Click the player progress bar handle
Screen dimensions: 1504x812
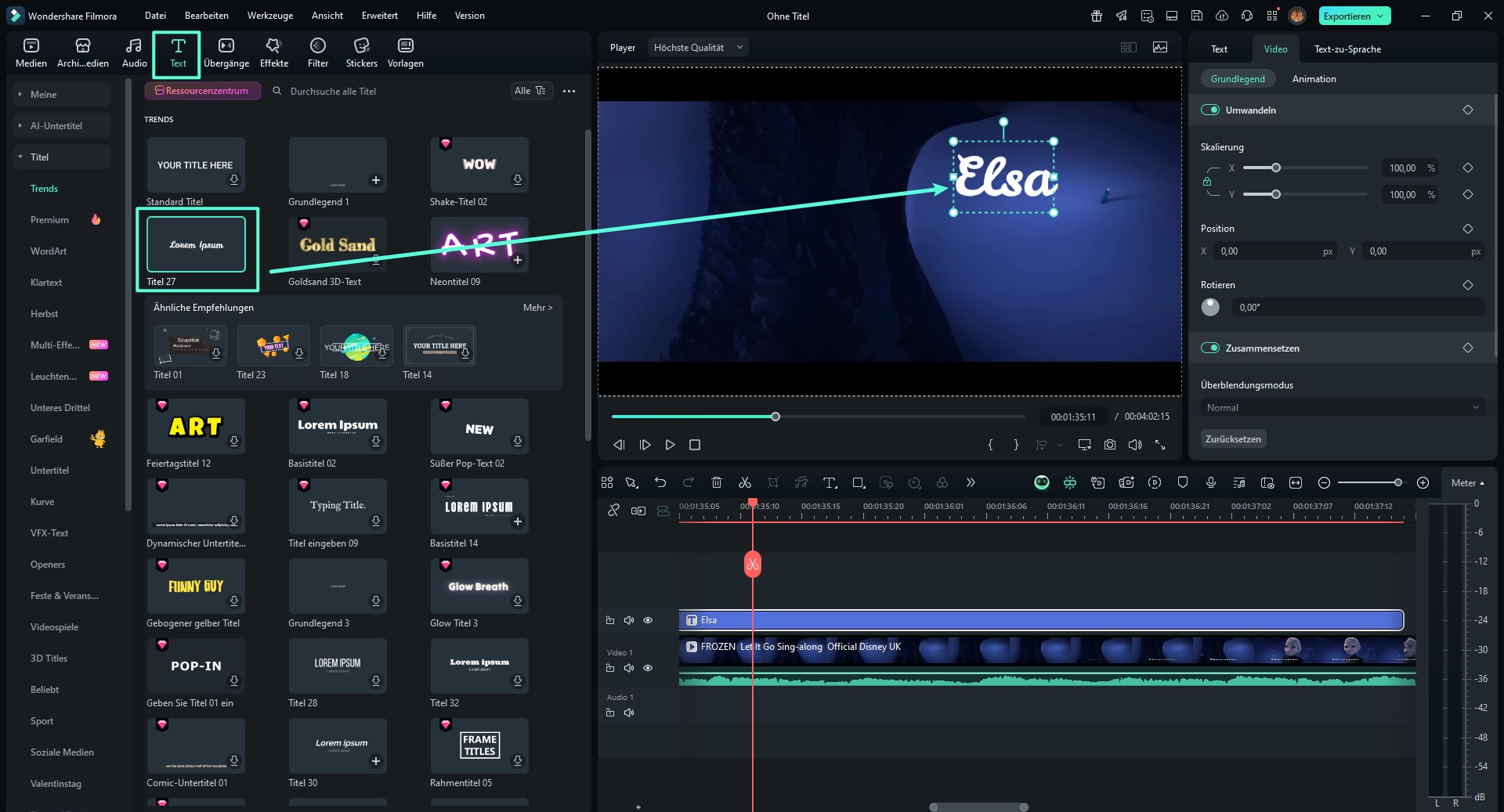point(775,417)
